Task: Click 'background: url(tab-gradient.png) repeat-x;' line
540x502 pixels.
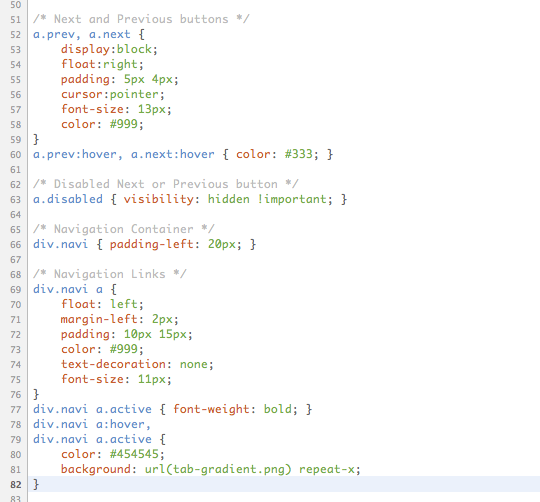Action: coord(210,470)
